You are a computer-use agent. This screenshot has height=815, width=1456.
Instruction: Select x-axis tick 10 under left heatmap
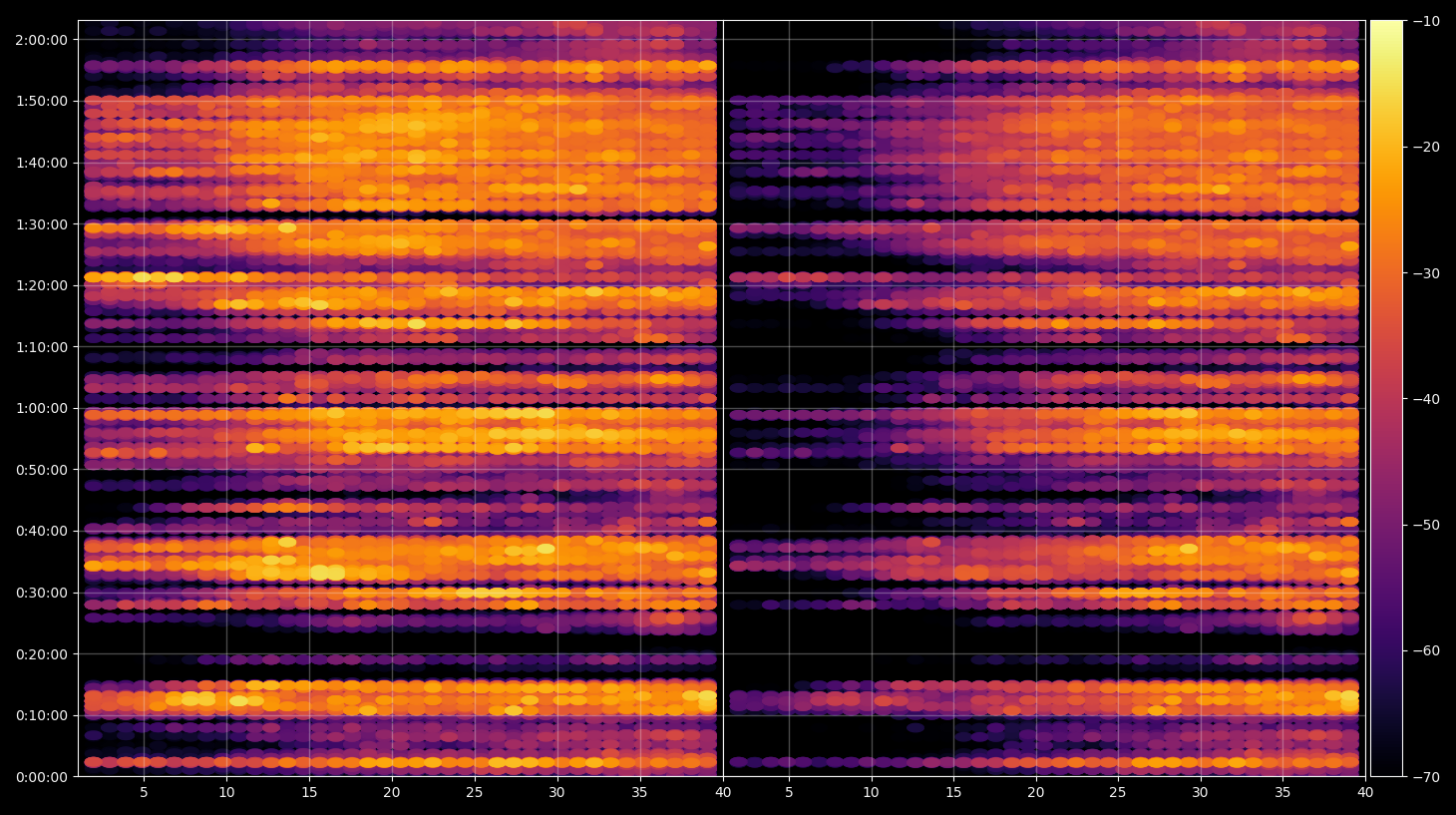pyautogui.click(x=226, y=793)
